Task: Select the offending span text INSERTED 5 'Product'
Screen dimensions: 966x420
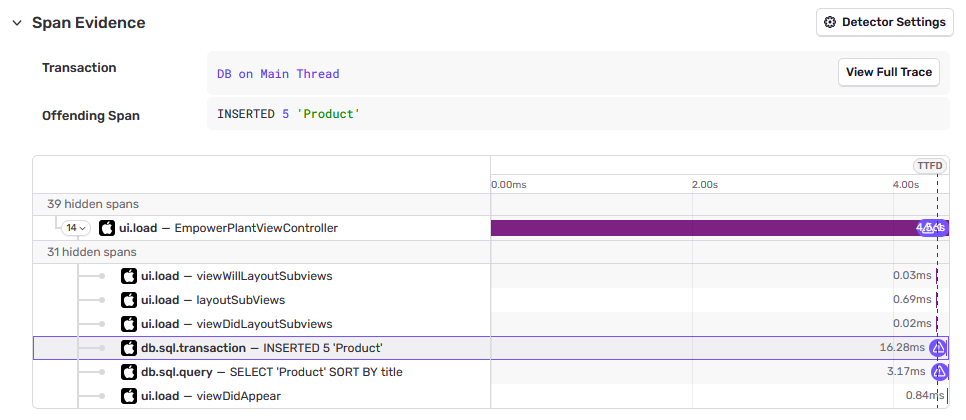Action: click(x=288, y=114)
